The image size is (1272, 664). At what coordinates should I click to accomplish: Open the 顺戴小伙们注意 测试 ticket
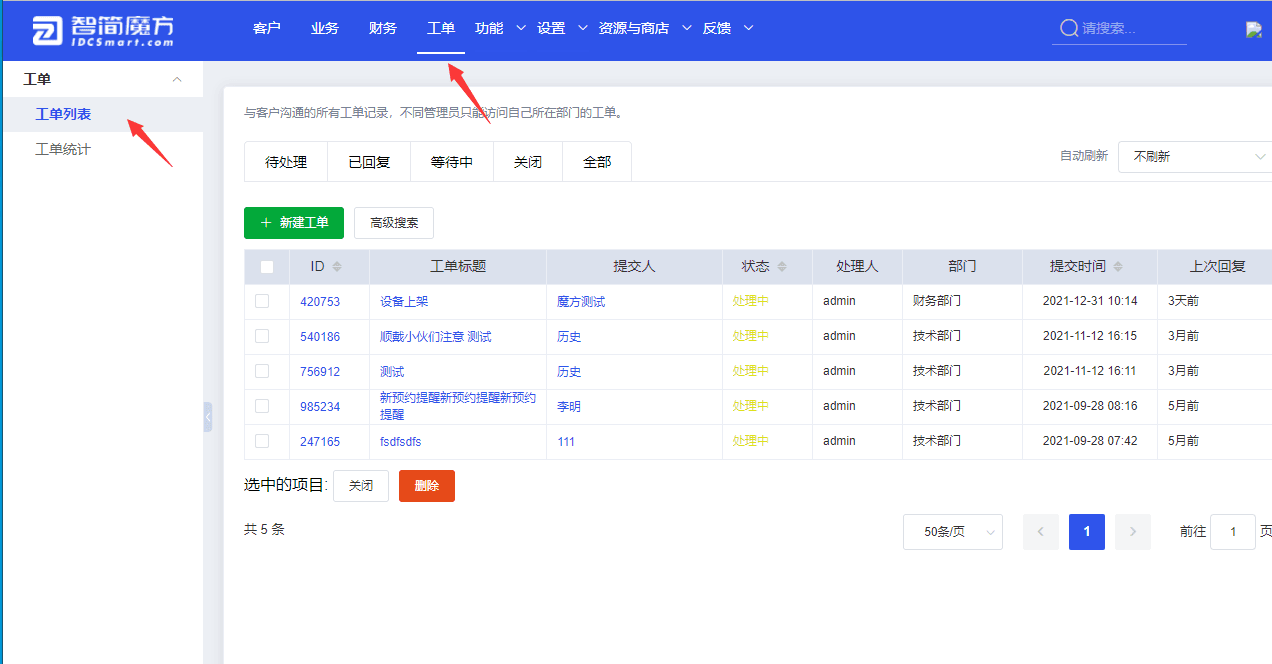tap(436, 337)
